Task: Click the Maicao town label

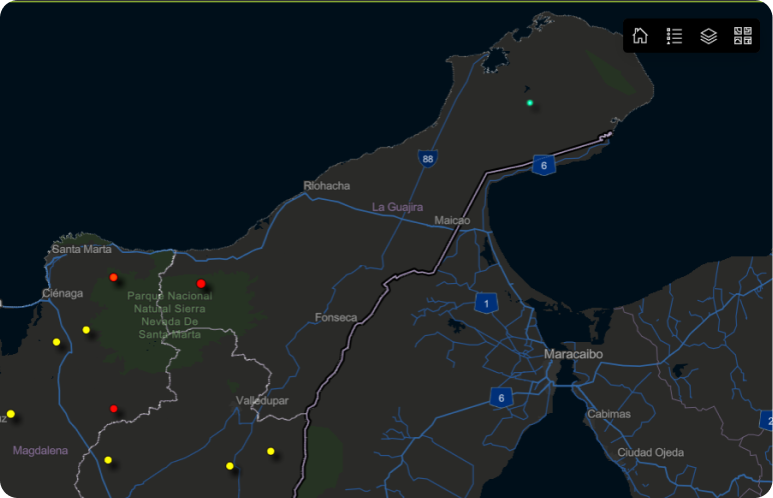Action: [x=452, y=220]
